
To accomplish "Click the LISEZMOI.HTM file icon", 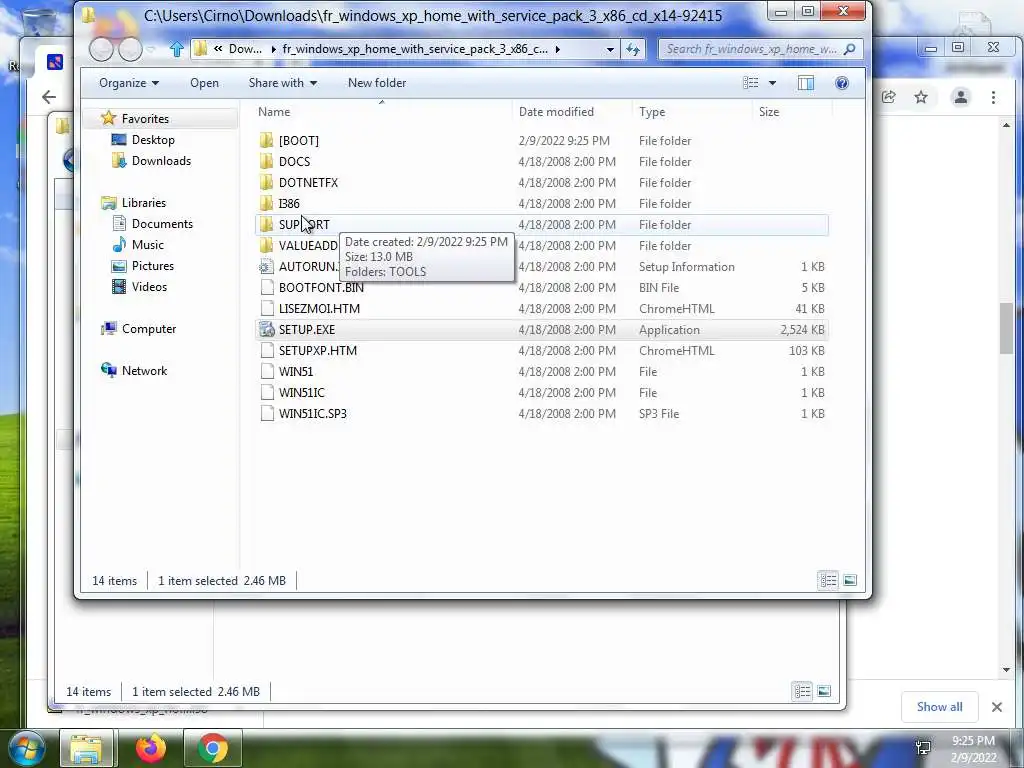I will tap(266, 308).
